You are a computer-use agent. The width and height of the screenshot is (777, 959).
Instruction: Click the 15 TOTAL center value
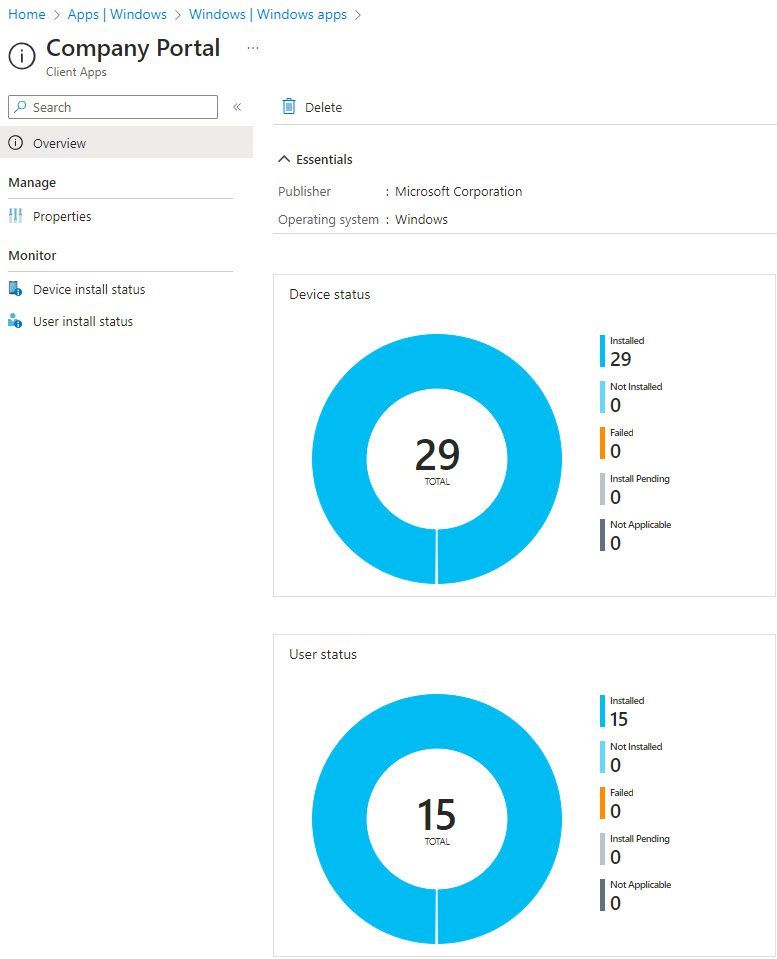pyautogui.click(x=437, y=821)
